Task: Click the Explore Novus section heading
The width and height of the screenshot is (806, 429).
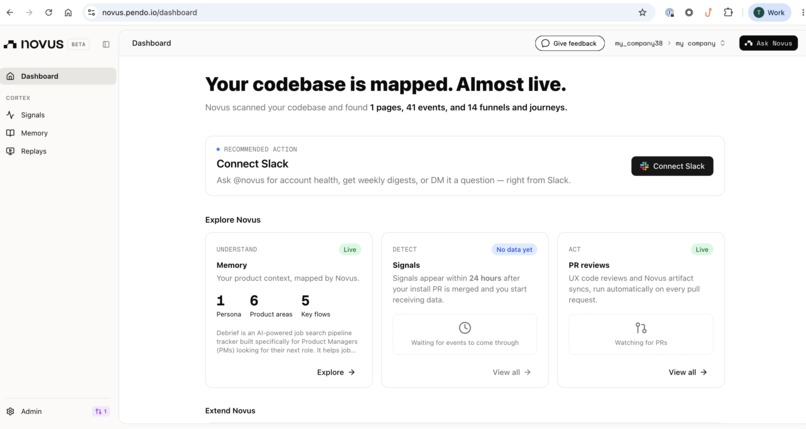Action: [x=233, y=220]
